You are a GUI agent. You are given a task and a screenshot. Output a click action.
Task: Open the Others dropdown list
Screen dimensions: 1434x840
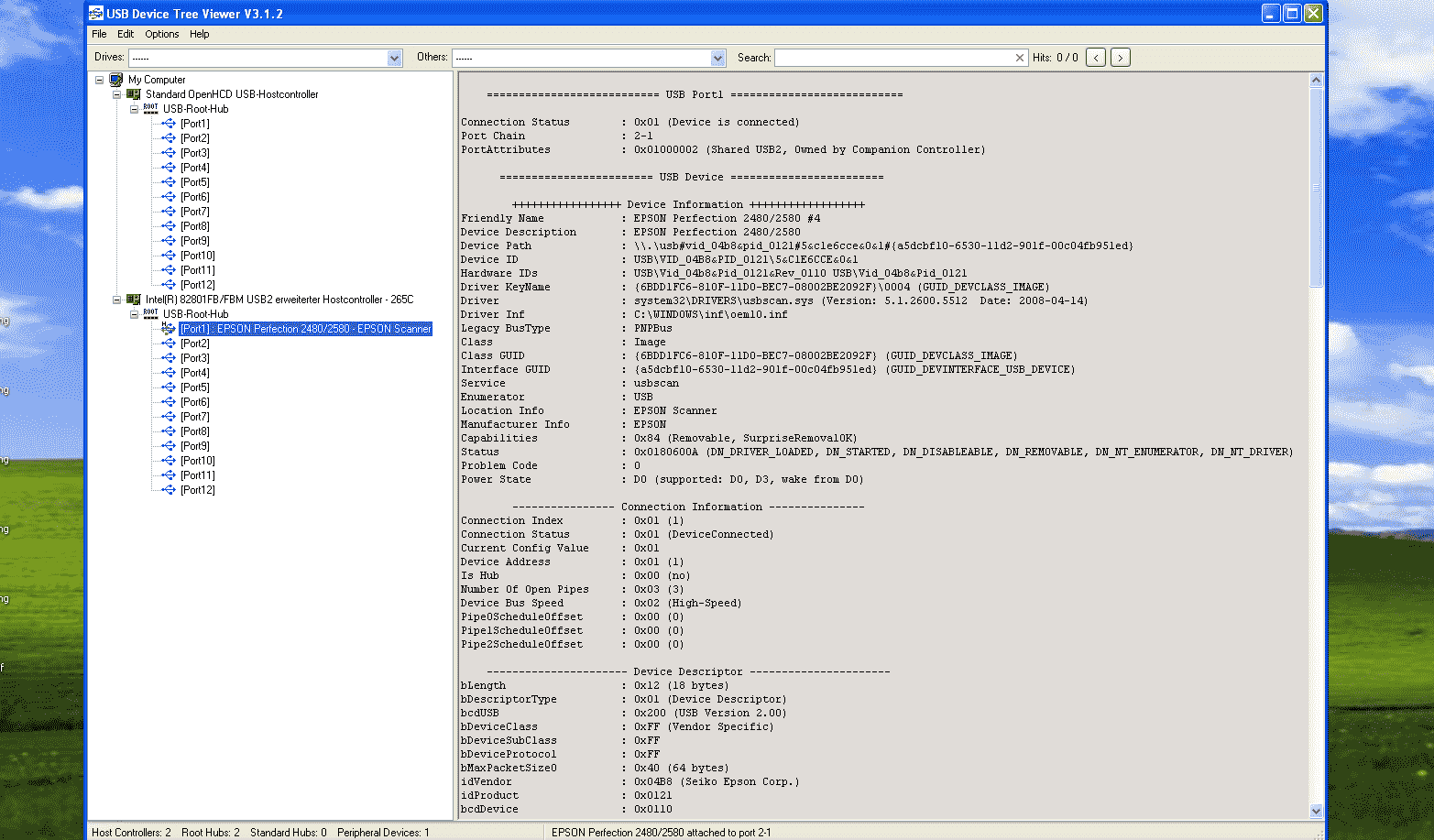(717, 58)
